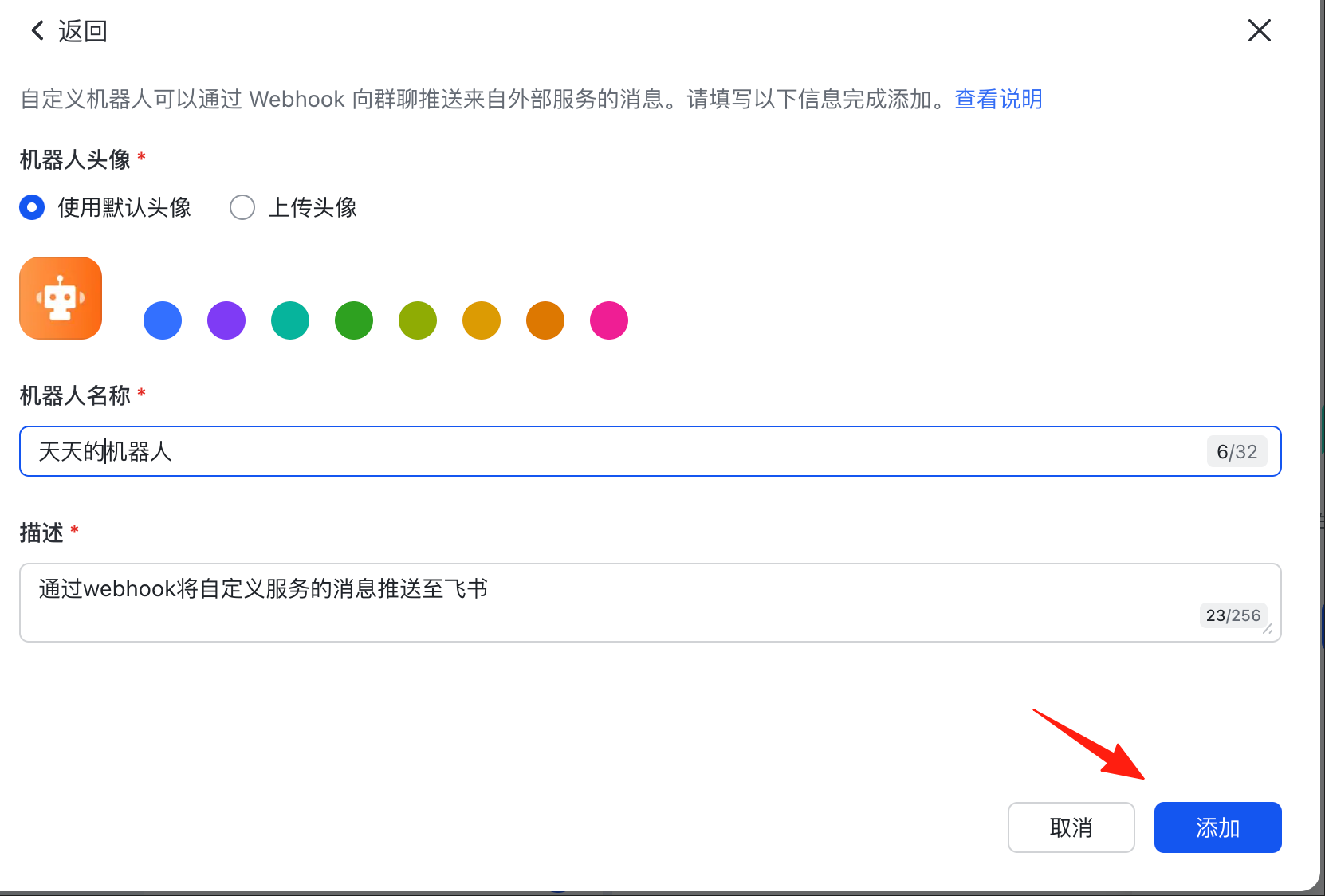
Task: Grab the description box resize handle
Action: tap(1268, 628)
